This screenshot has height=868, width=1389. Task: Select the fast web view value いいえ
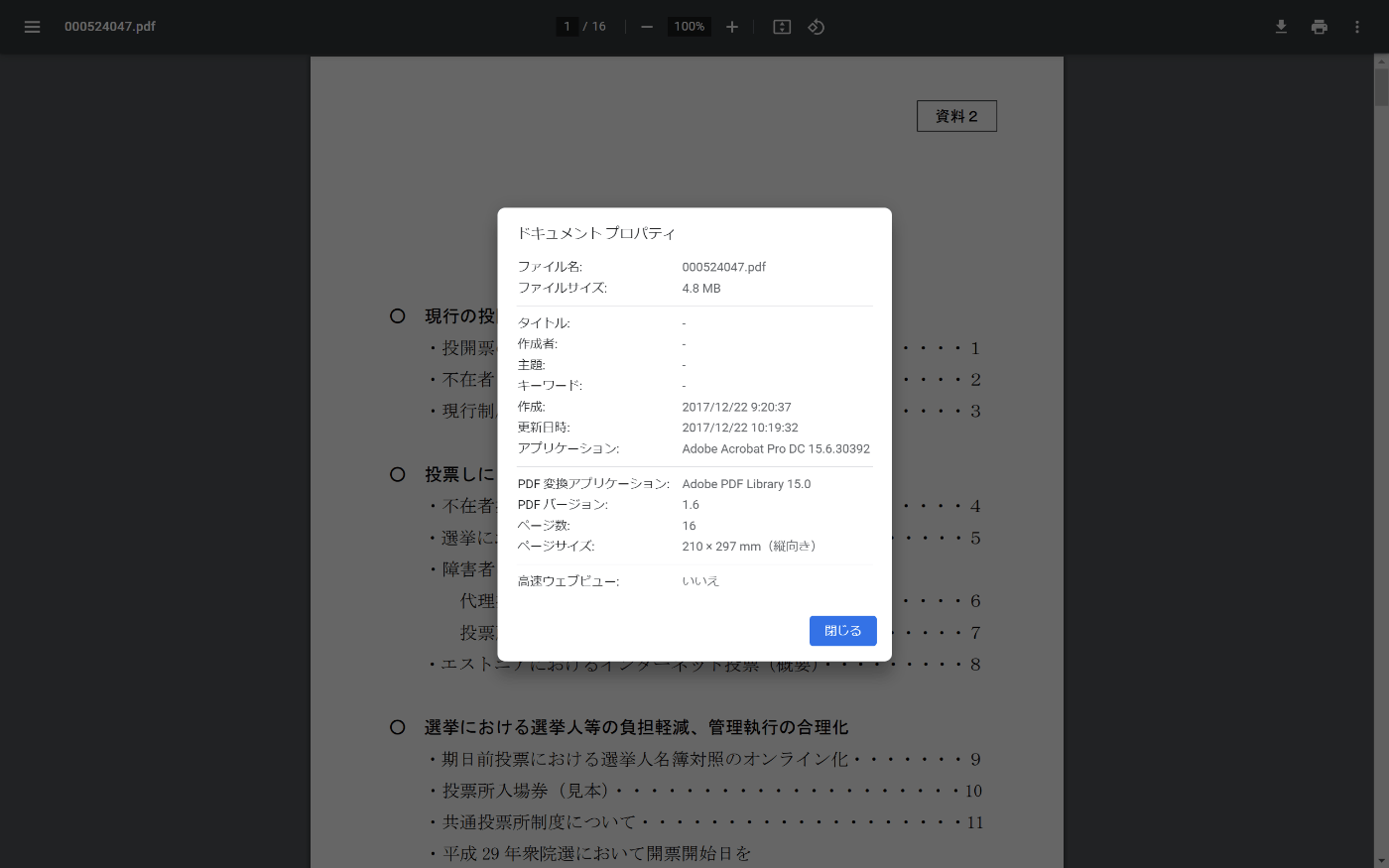click(700, 581)
